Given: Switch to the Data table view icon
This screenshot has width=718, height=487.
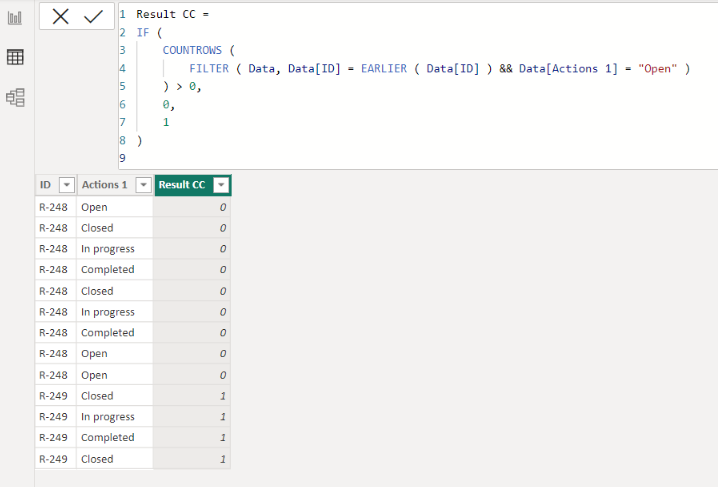Looking at the screenshot, I should [15, 57].
